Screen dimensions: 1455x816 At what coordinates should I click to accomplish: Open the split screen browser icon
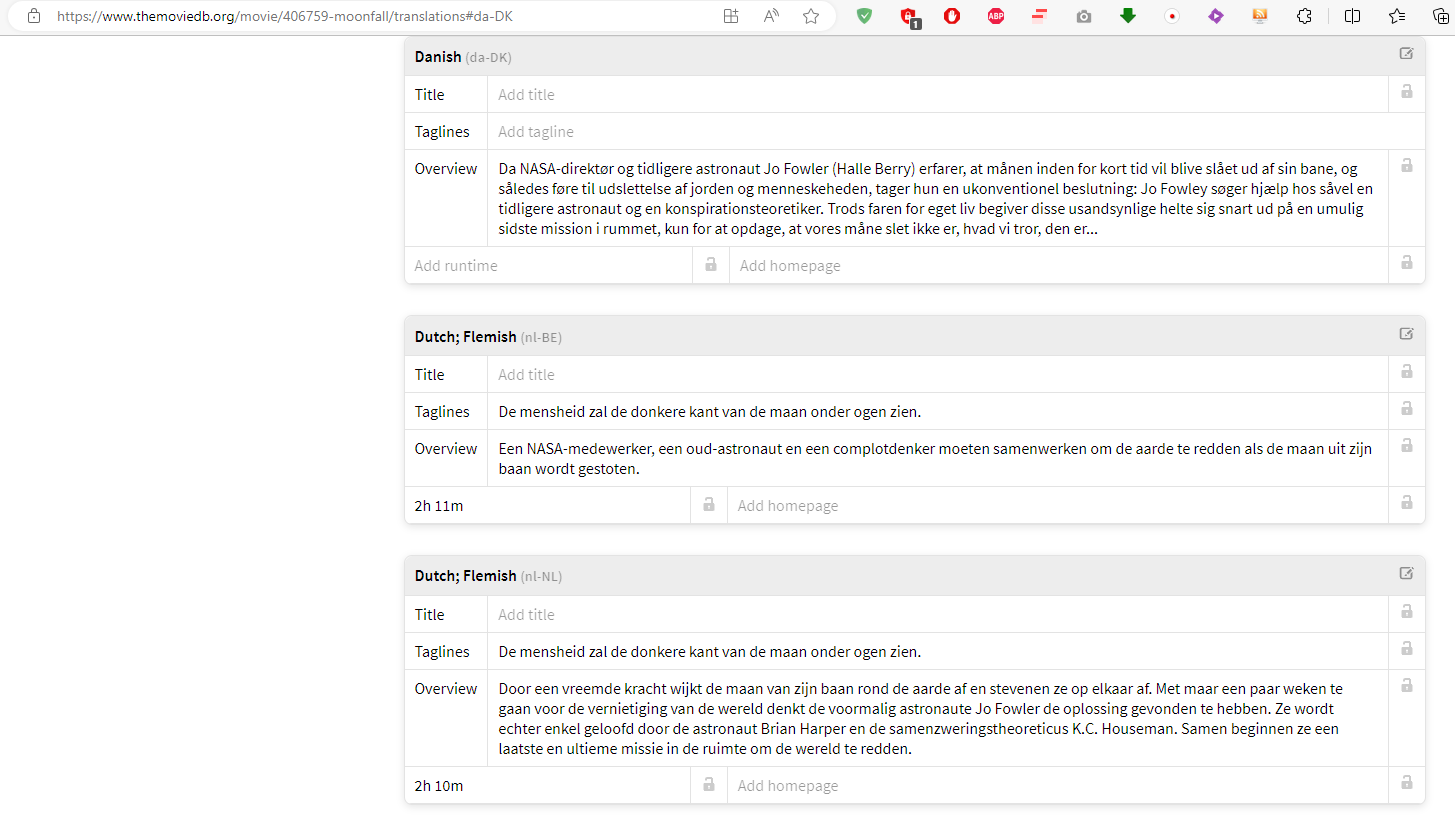[x=1352, y=16]
